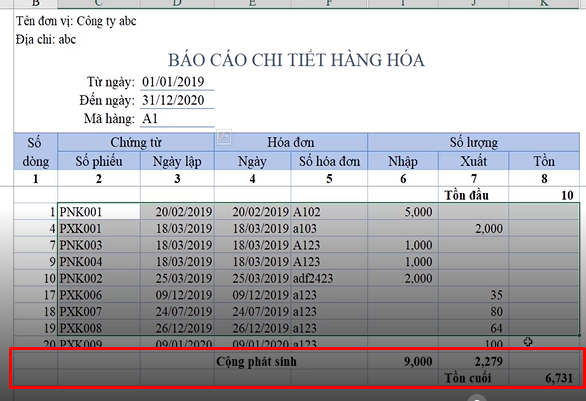Click the Xuất total cell 2,279
Image resolution: width=586 pixels, height=401 pixels.
(x=473, y=361)
